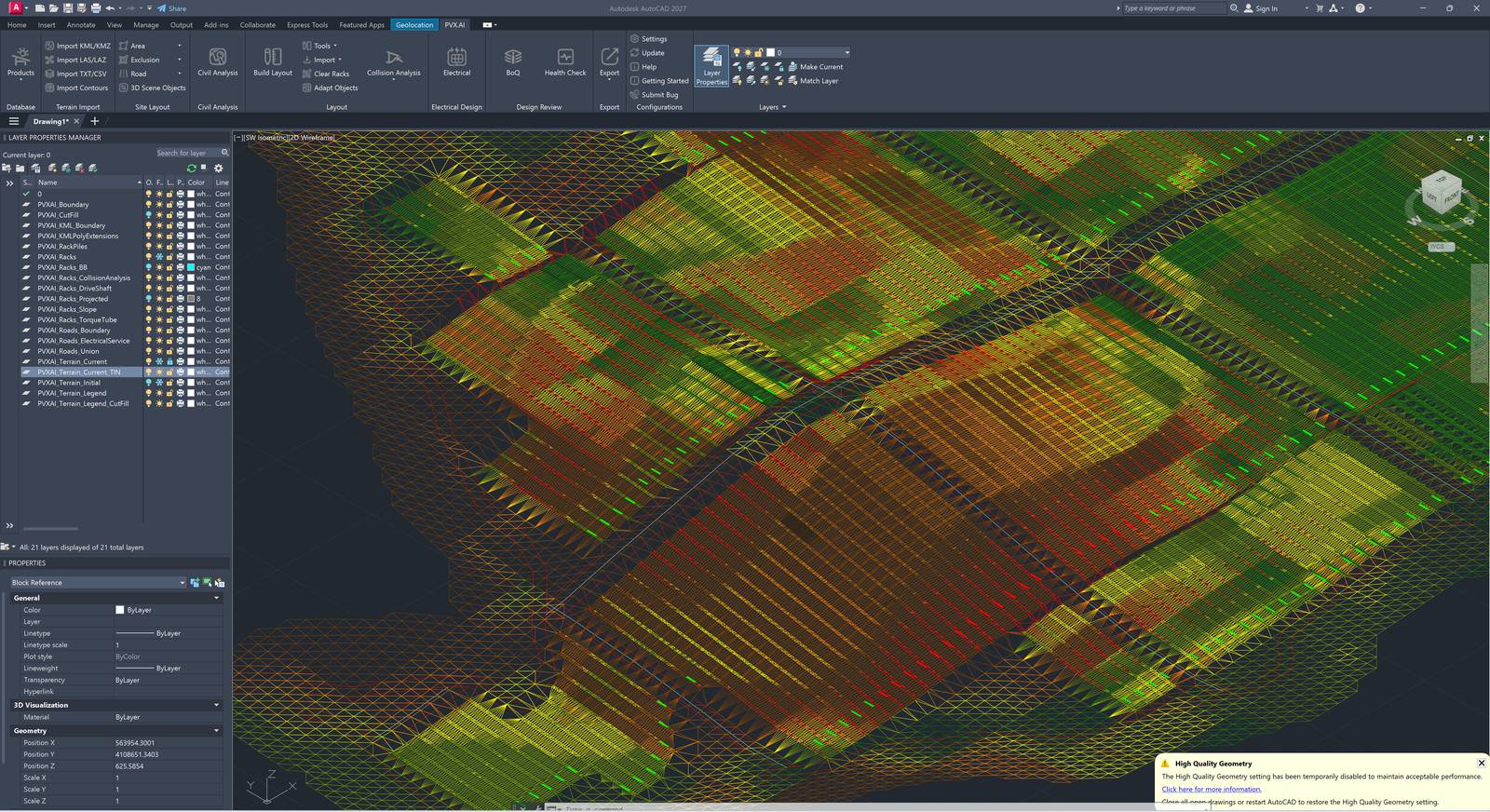Screen dimensions: 1490x812
Task: Collapse the General properties section
Action: [x=217, y=598]
